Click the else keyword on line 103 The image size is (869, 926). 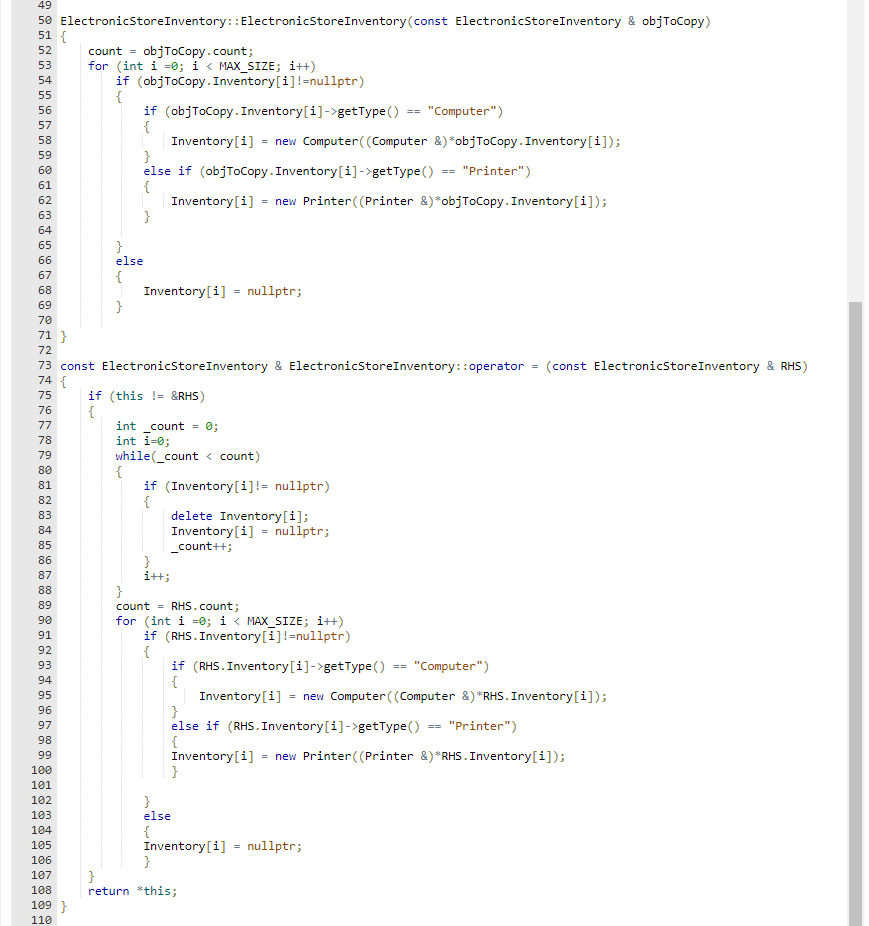pos(156,815)
